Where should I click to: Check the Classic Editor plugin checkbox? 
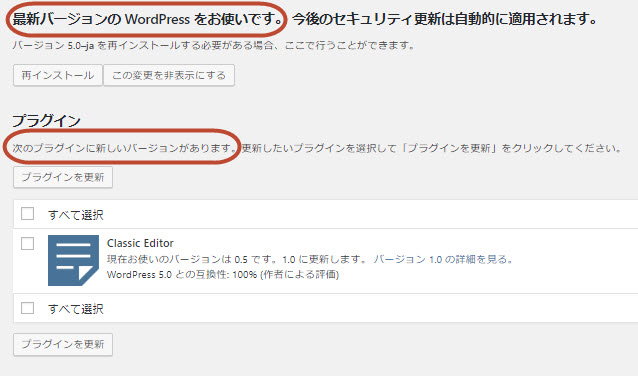(x=27, y=243)
